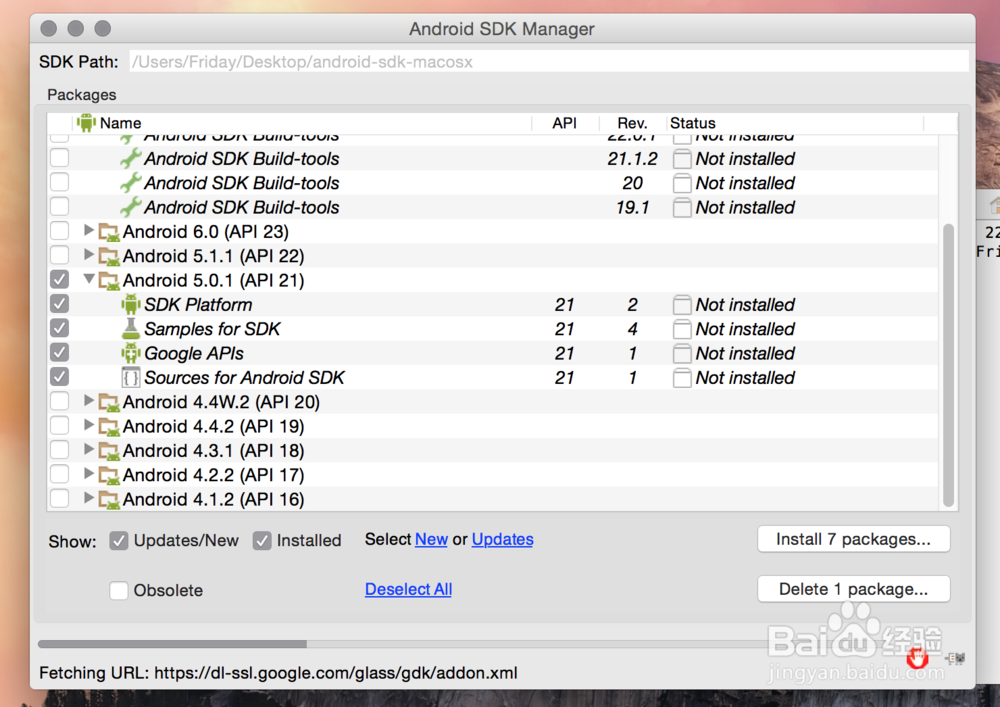Click the Updates selection link
Viewport: 1000px width, 707px height.
pos(503,539)
